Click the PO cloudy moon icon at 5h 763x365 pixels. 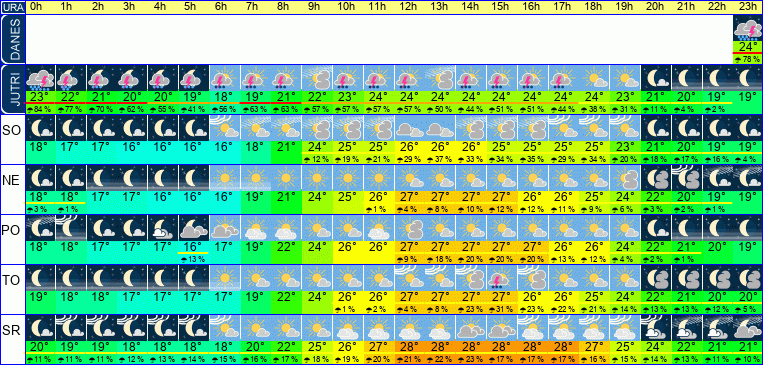(194, 228)
